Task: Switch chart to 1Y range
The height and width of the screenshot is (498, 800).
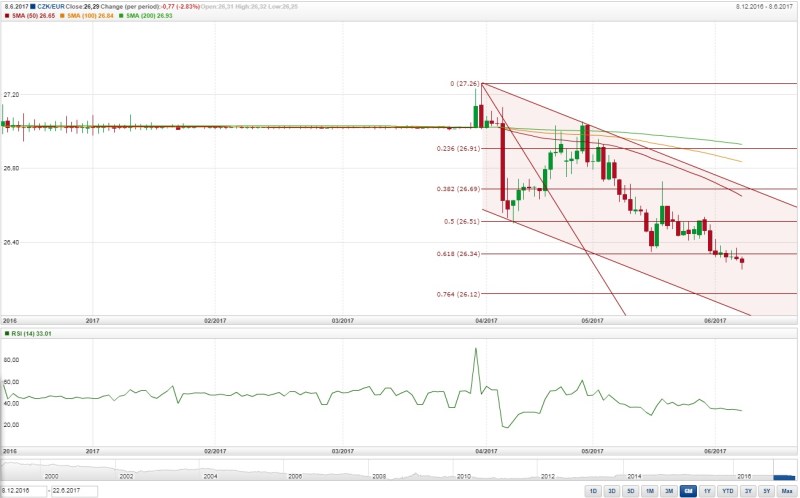Action: pyautogui.click(x=708, y=491)
